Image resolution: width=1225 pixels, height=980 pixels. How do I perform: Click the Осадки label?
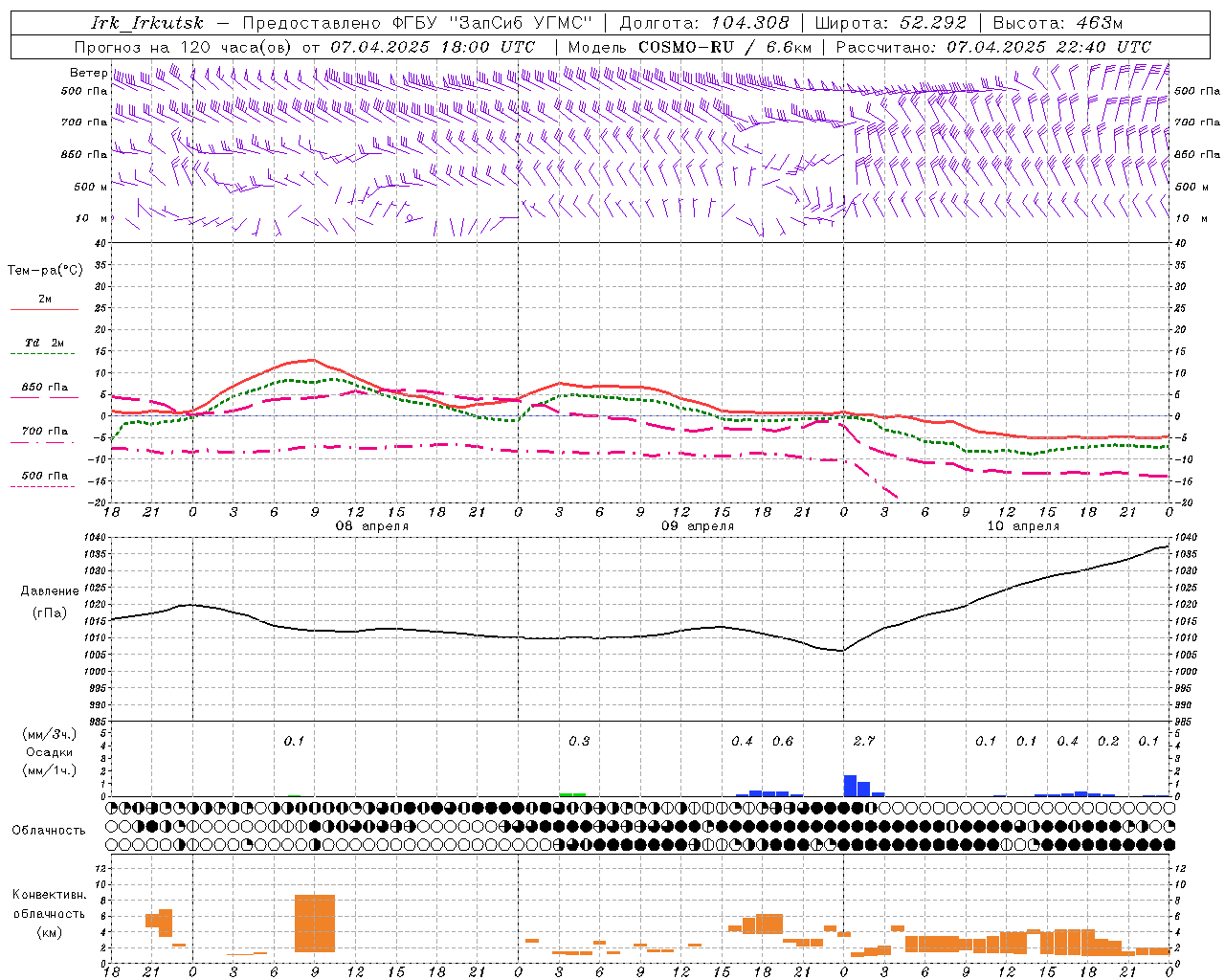tap(50, 752)
